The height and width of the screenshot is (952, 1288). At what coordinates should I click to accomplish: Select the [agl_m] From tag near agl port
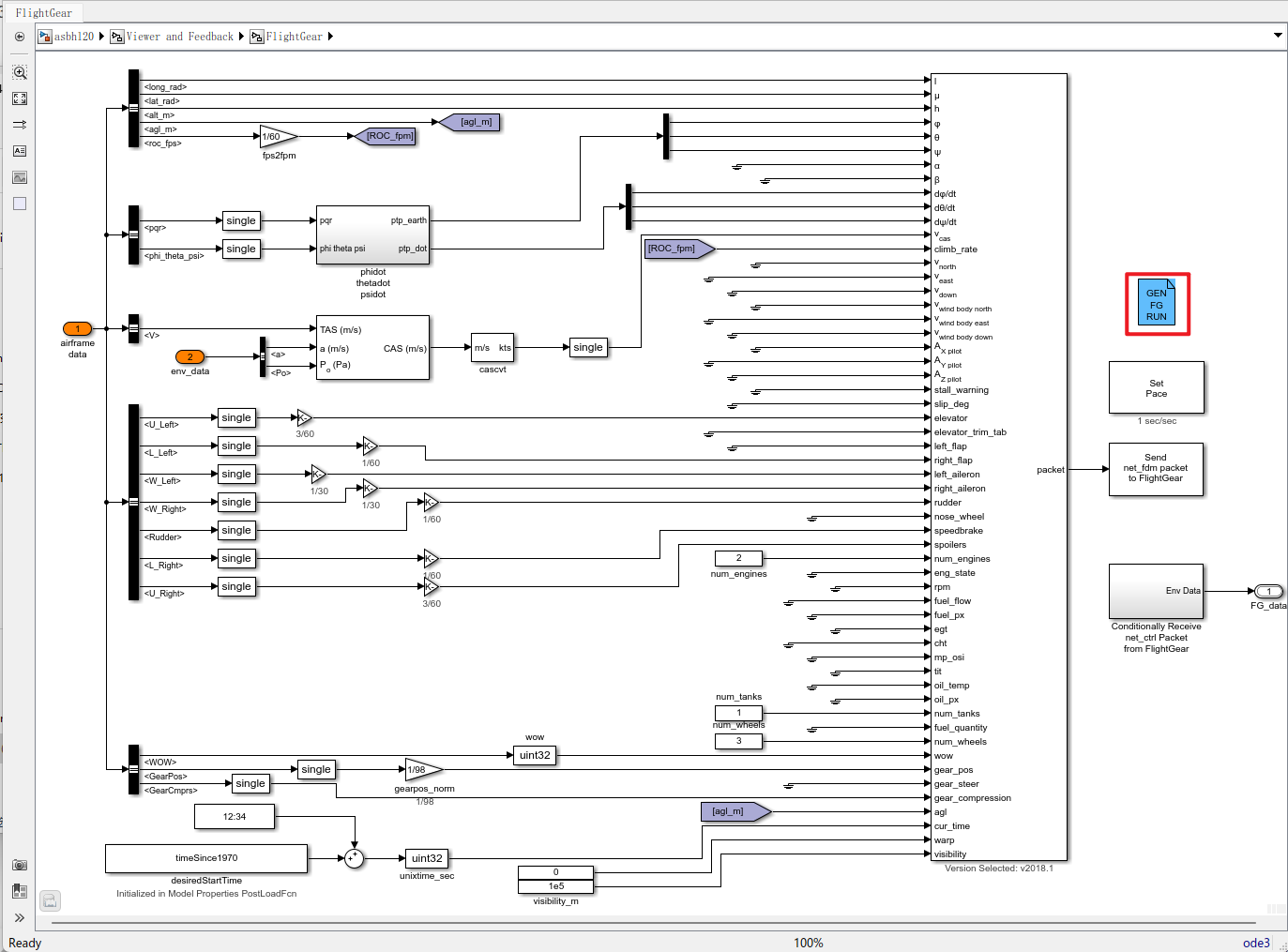pos(735,811)
